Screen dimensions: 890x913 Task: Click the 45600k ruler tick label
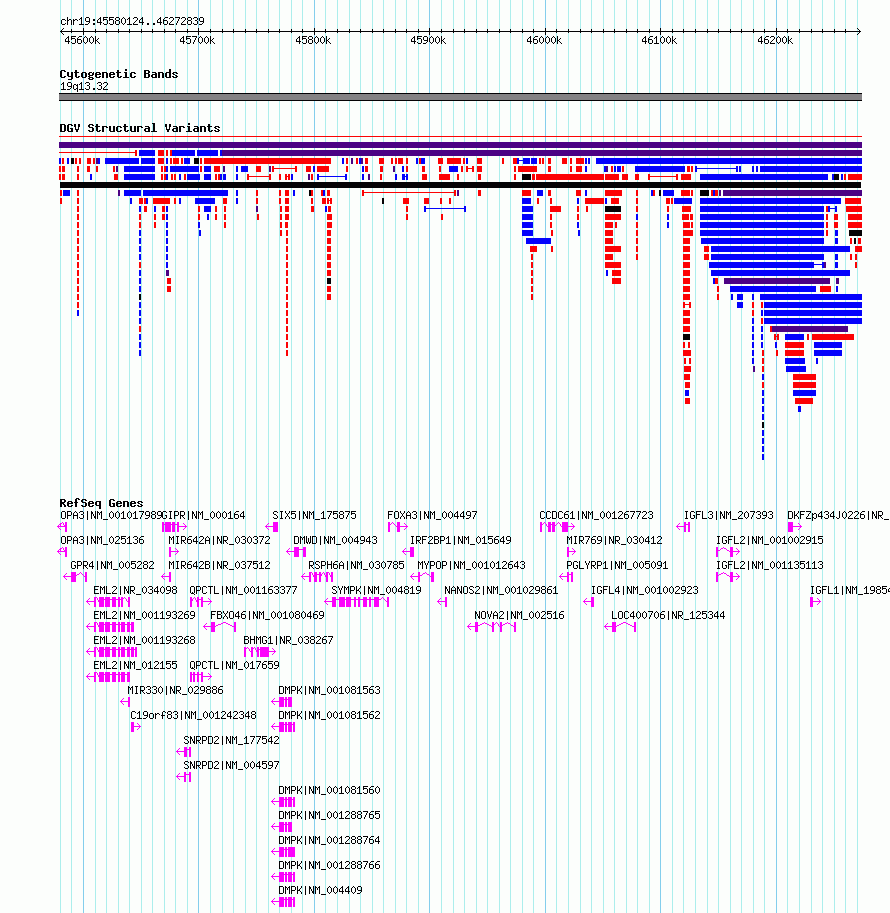tap(82, 40)
